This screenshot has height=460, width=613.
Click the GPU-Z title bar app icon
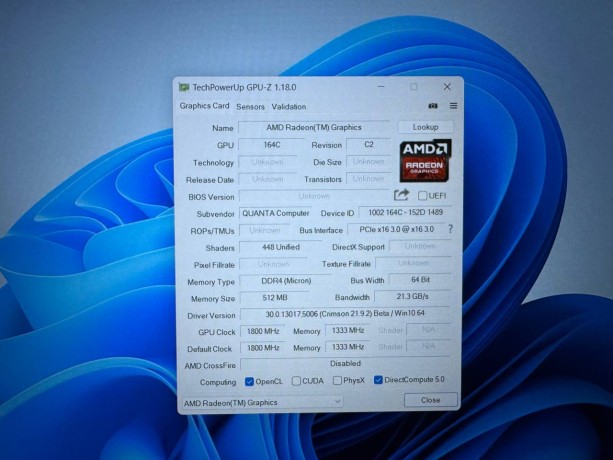tap(184, 88)
